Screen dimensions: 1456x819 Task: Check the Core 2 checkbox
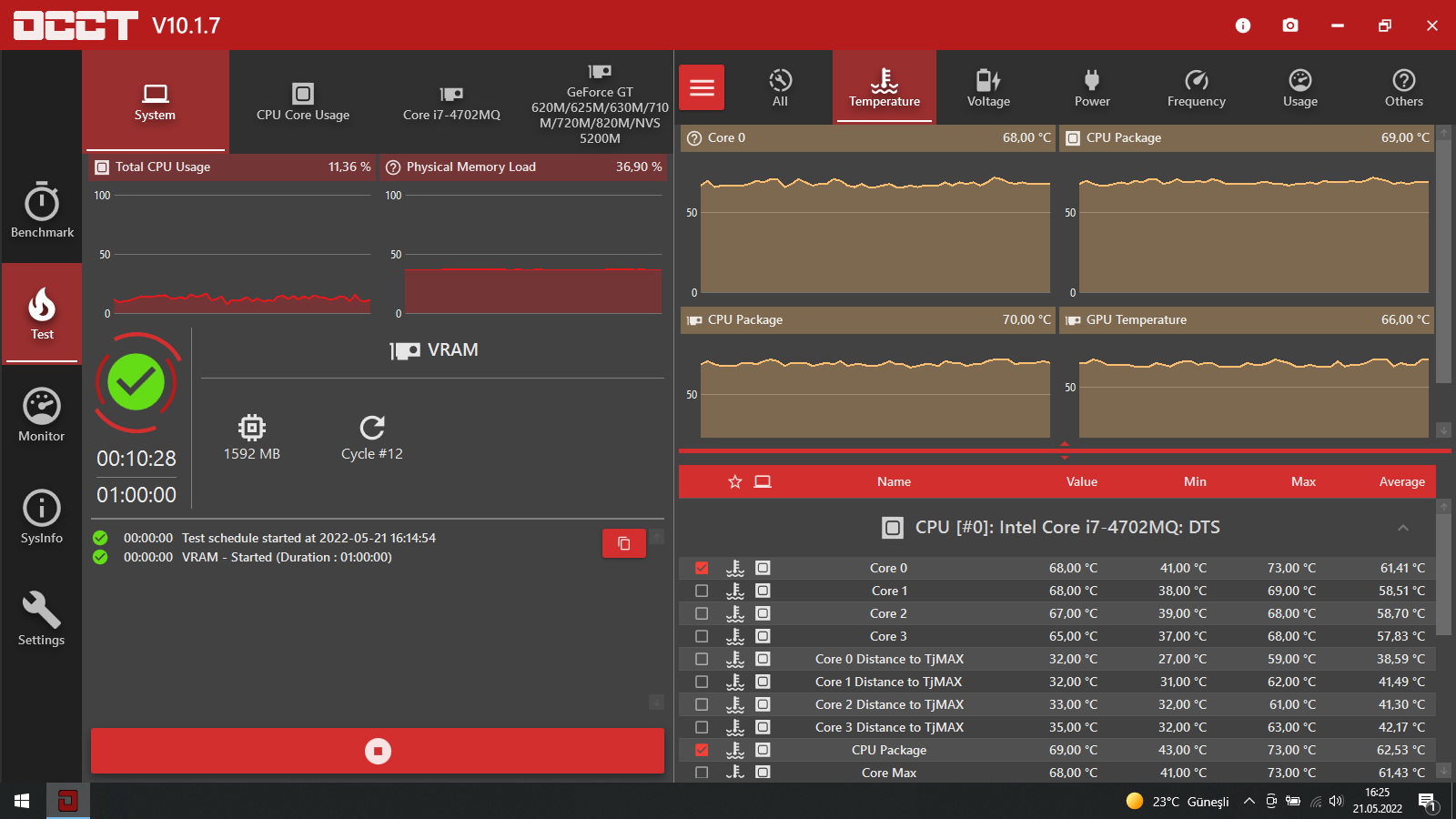click(x=702, y=613)
